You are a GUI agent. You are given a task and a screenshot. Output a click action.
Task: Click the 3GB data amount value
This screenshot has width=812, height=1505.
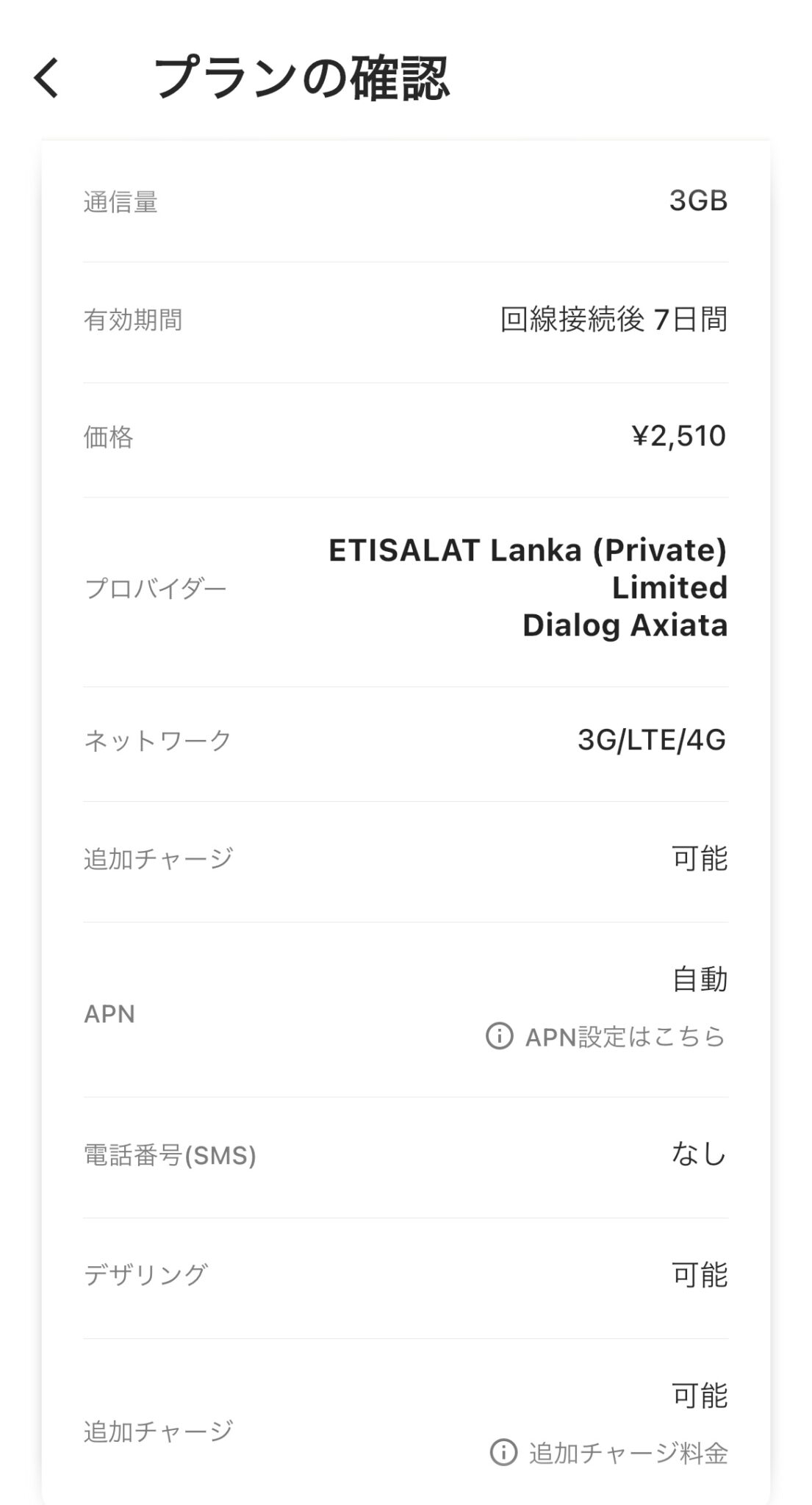point(697,200)
